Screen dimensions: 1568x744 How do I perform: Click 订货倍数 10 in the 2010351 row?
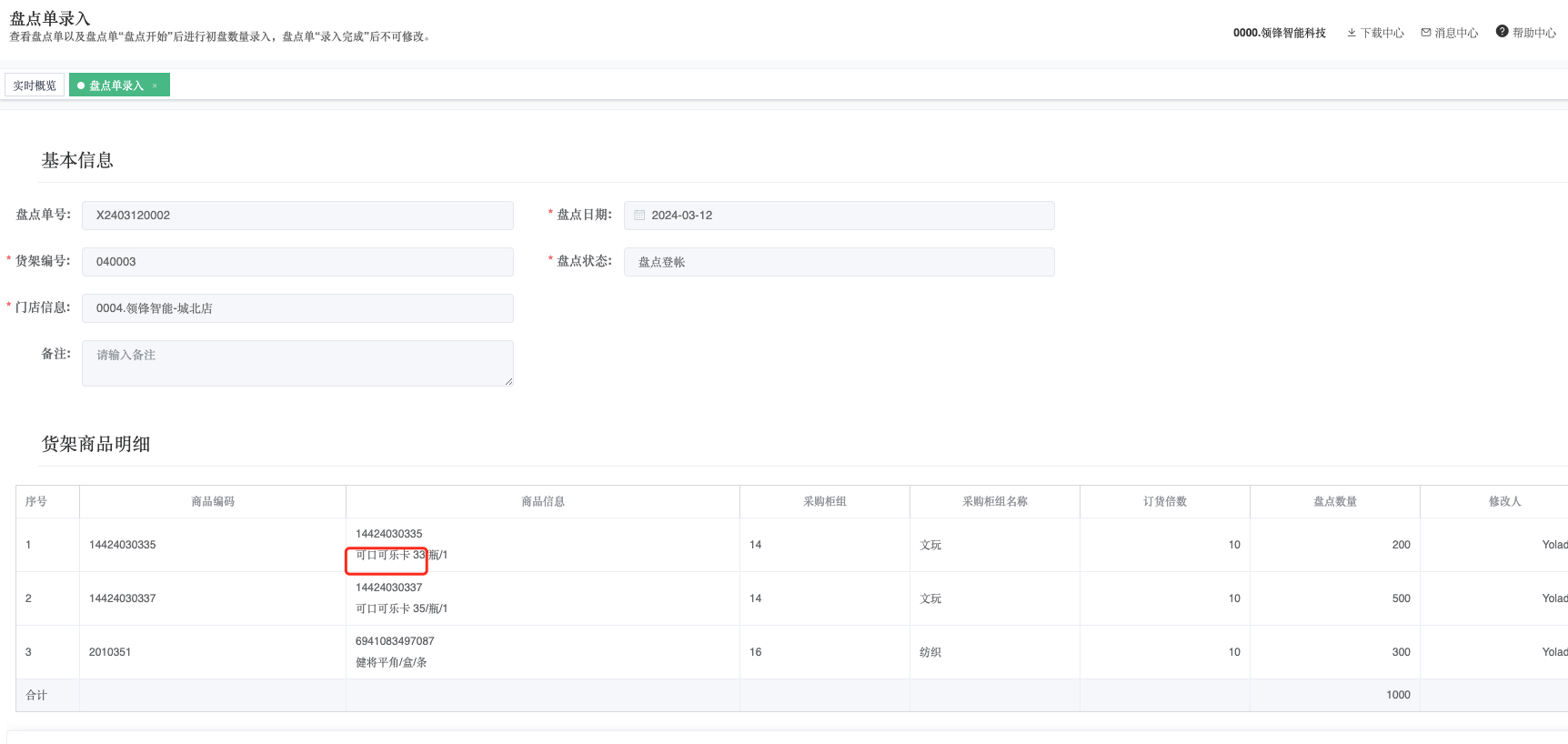click(1234, 652)
